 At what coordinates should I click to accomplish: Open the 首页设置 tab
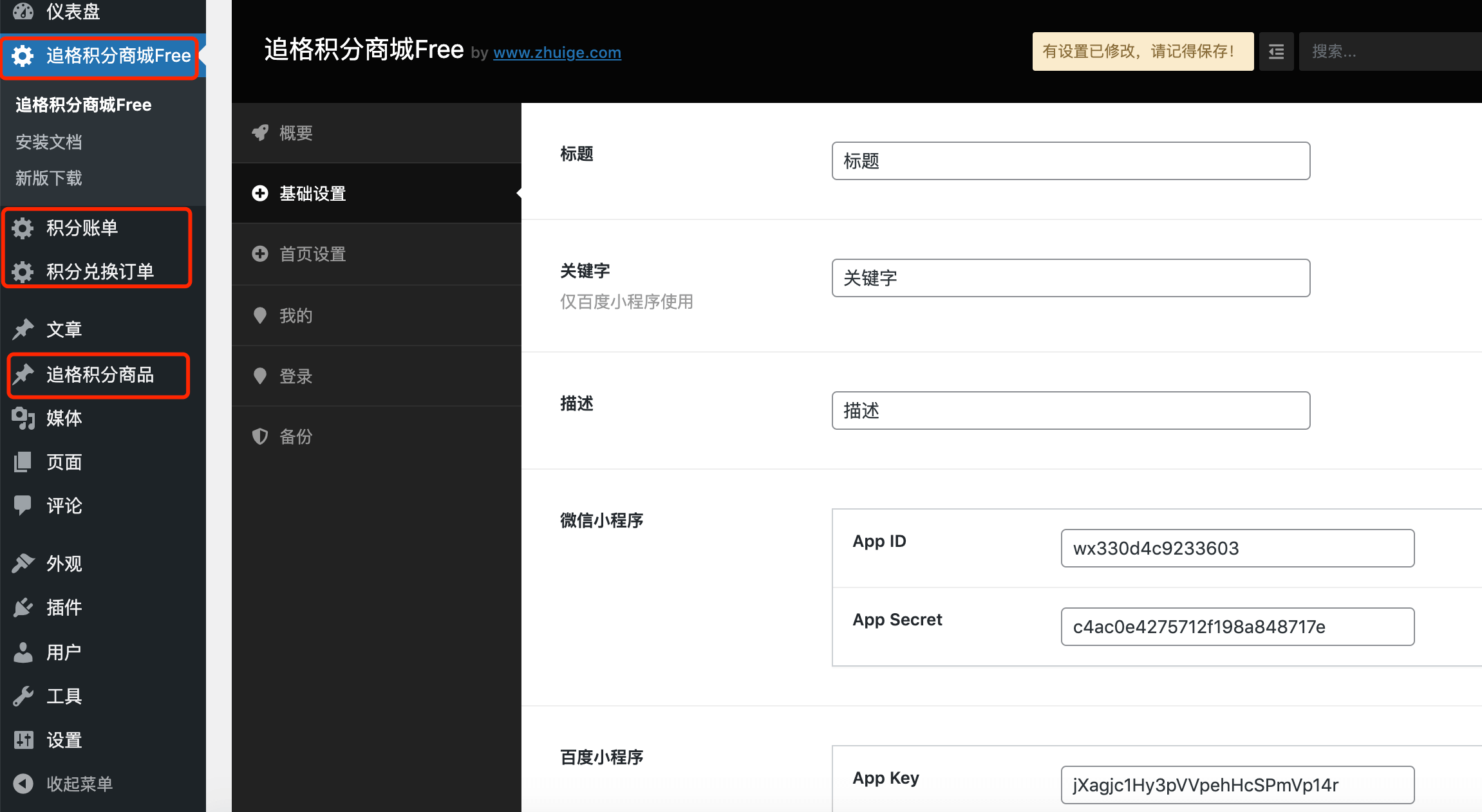pos(312,254)
